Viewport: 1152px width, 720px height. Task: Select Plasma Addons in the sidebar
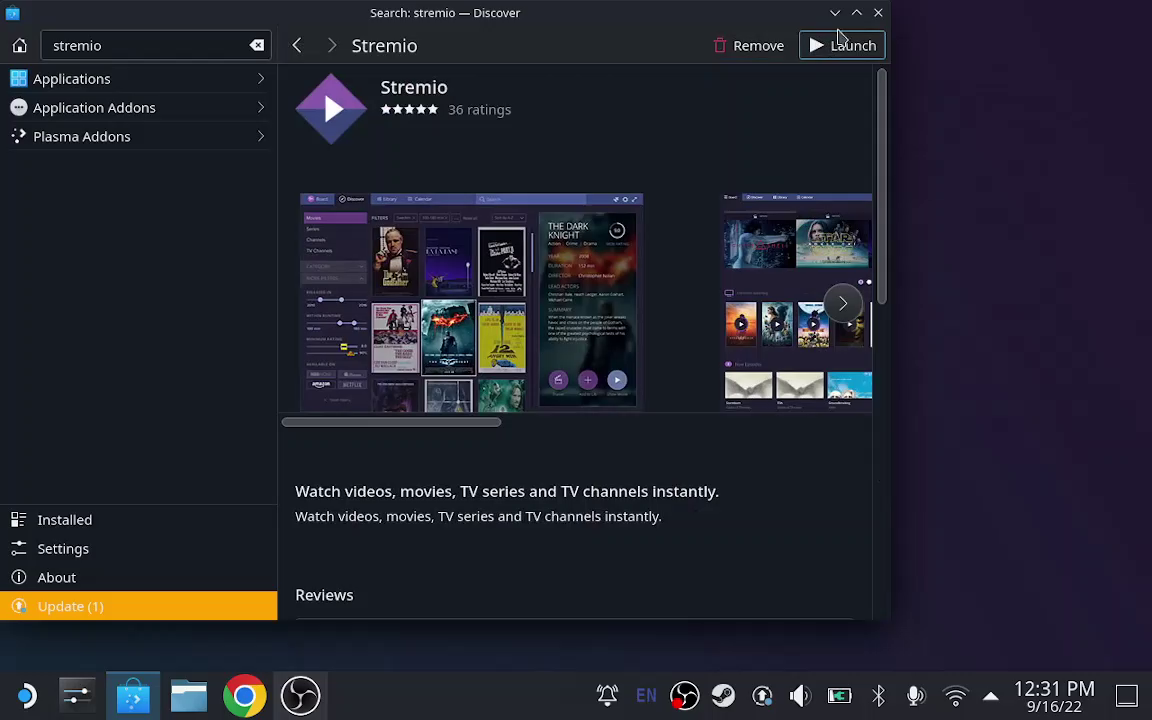coord(138,136)
